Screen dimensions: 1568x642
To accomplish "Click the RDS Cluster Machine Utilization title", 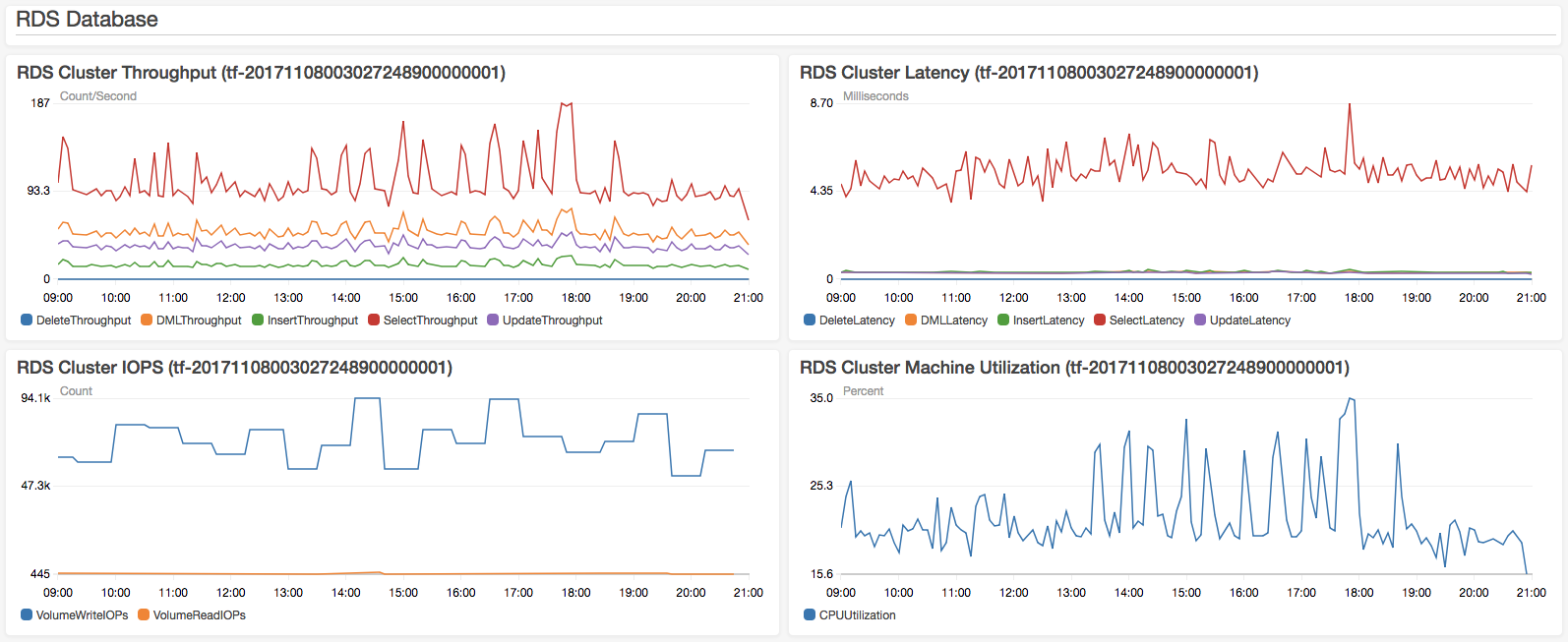I will 1074,368.
